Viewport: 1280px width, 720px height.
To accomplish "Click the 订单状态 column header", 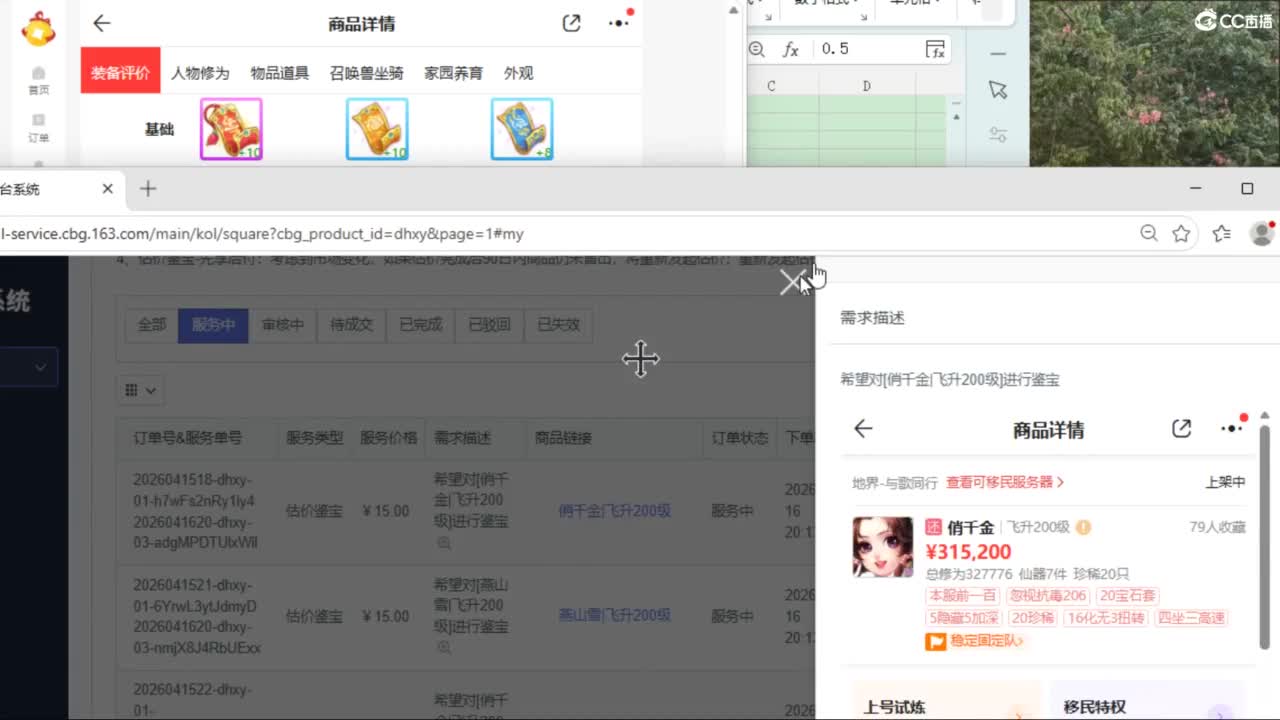I will [740, 438].
